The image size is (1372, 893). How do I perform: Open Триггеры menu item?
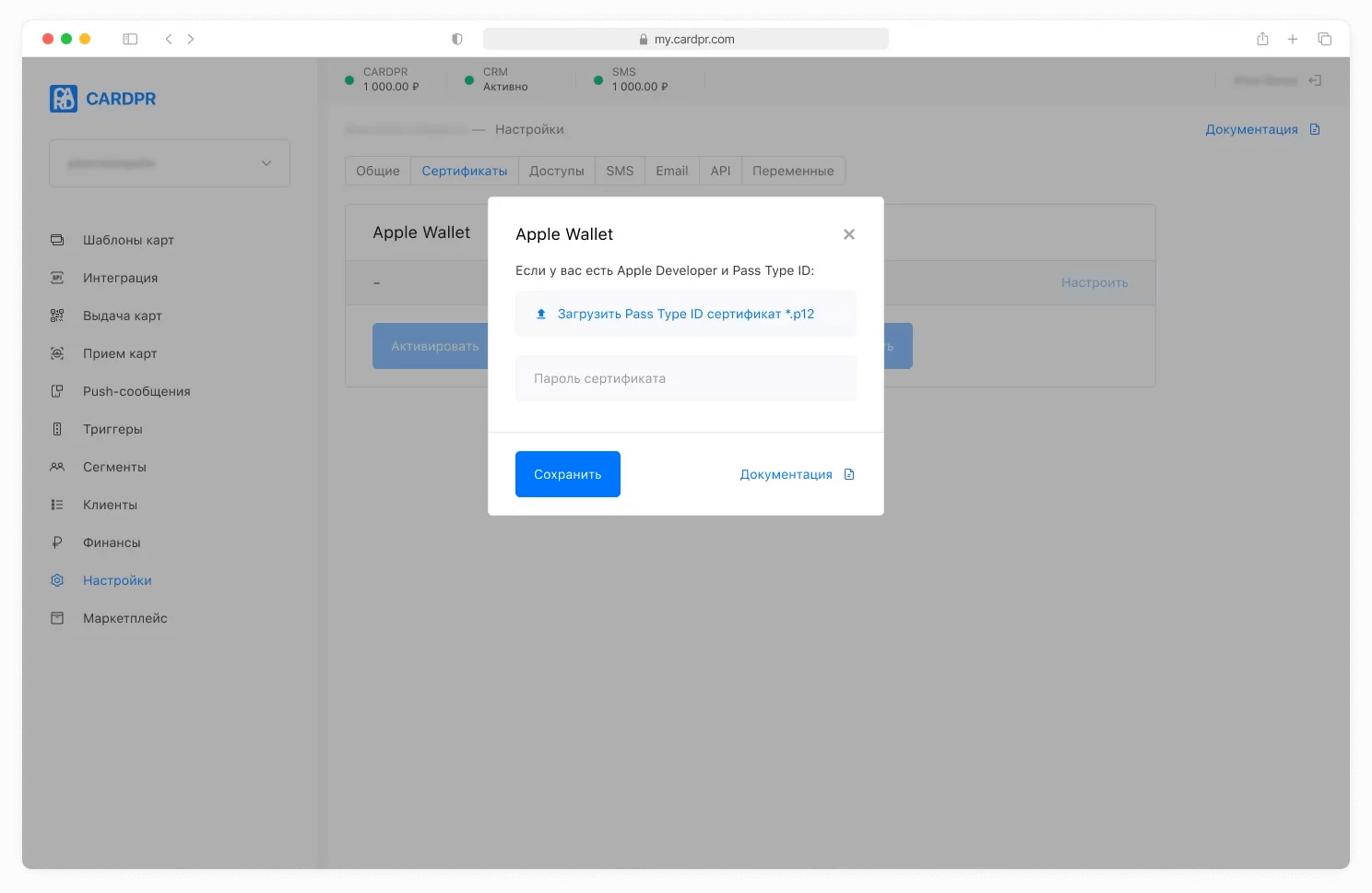(x=112, y=429)
